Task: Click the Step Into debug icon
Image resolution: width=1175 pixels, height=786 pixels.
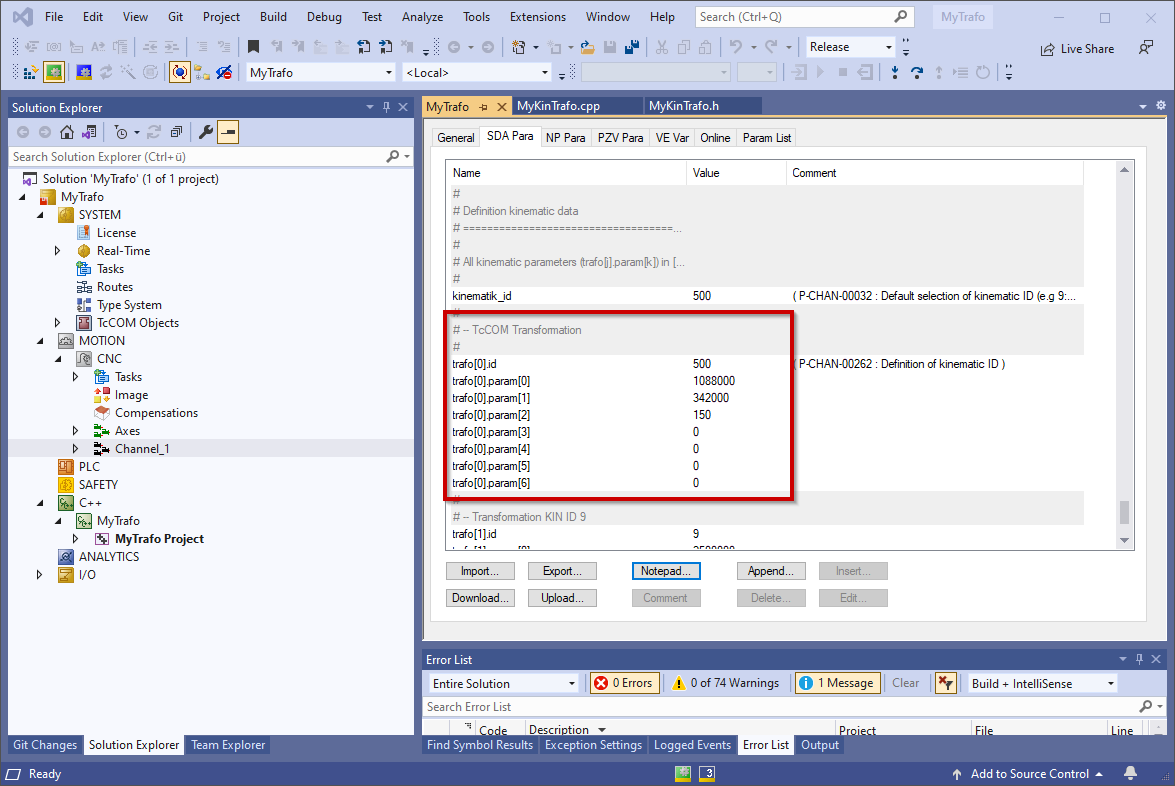Action: (895, 73)
